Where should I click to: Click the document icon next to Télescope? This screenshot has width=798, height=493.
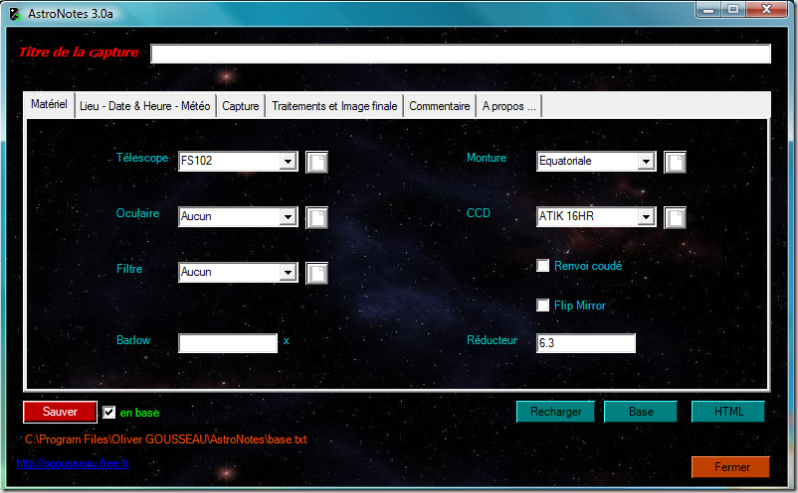[x=316, y=162]
